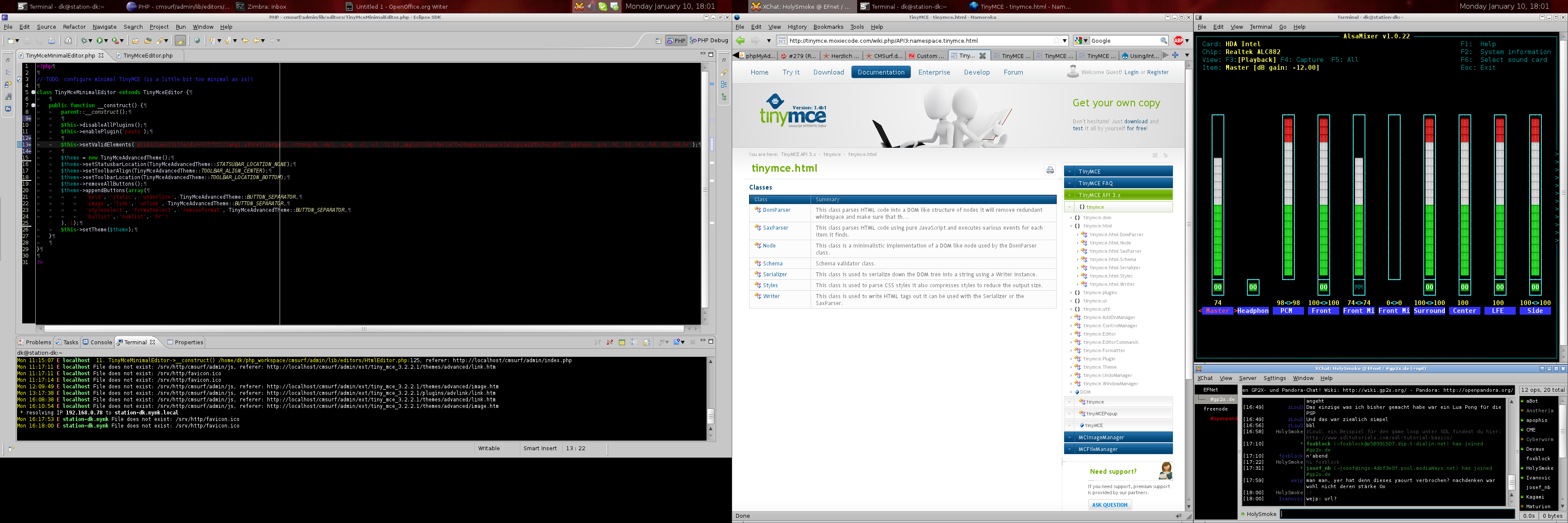Image resolution: width=1568 pixels, height=523 pixels.
Task: Click the print icon next to tinymce.html heading
Action: [1050, 170]
